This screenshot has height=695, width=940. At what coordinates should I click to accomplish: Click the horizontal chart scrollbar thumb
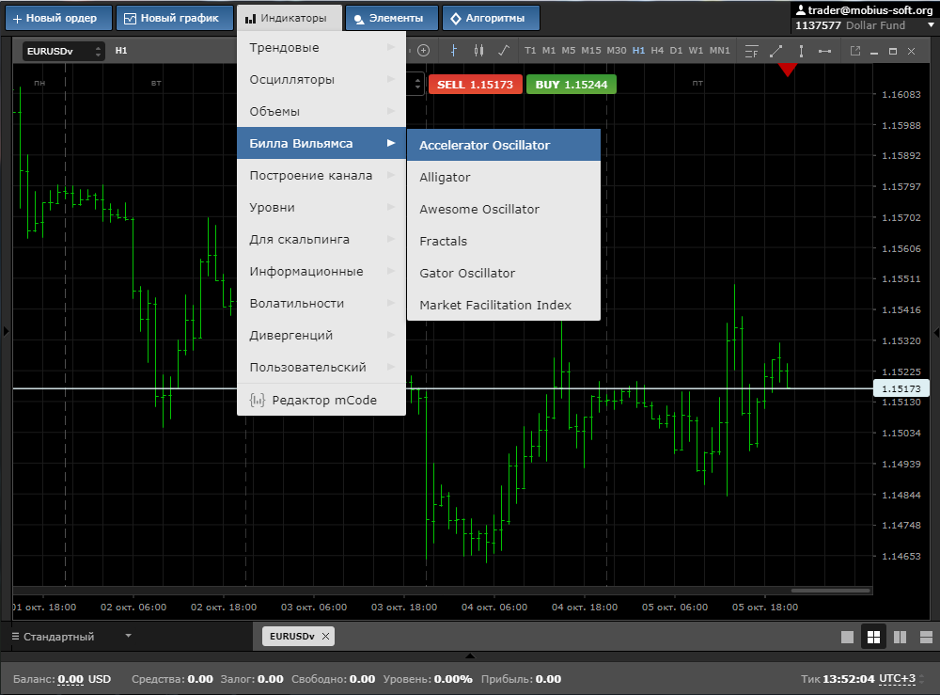[830, 591]
